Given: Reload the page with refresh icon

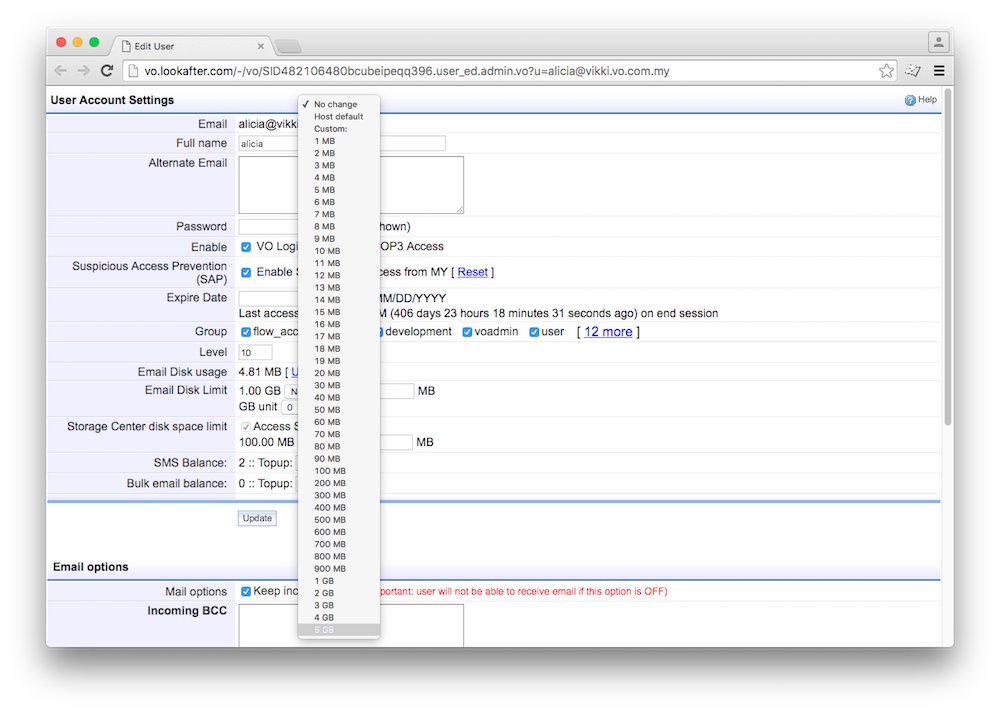Looking at the screenshot, I should [x=107, y=71].
